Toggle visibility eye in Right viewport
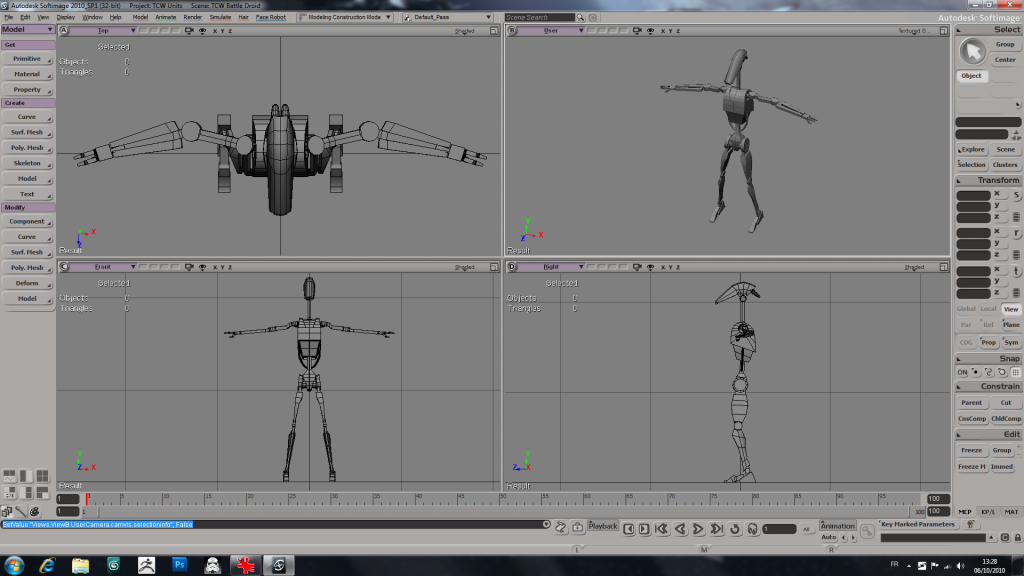This screenshot has width=1024, height=576. (x=650, y=267)
